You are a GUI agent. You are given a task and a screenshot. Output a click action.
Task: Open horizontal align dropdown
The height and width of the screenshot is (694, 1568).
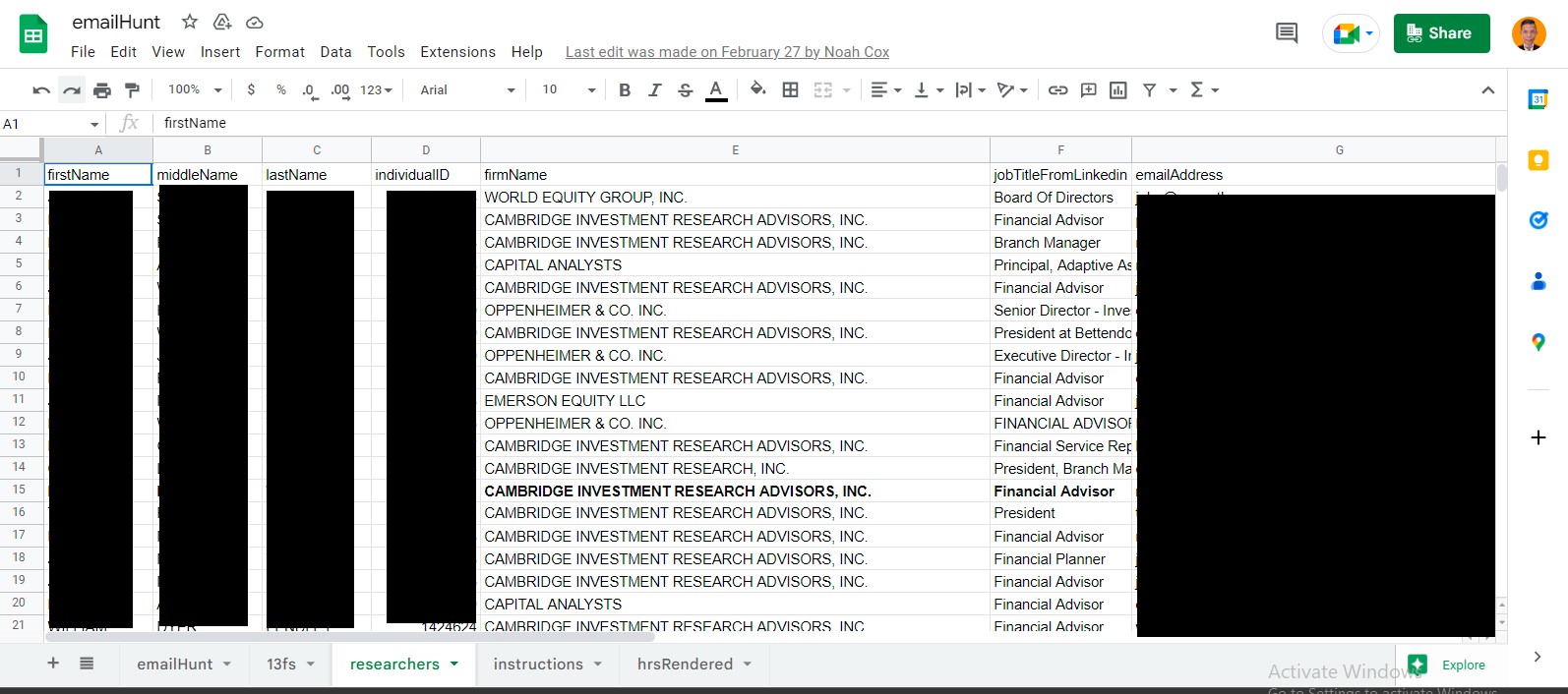coord(886,90)
